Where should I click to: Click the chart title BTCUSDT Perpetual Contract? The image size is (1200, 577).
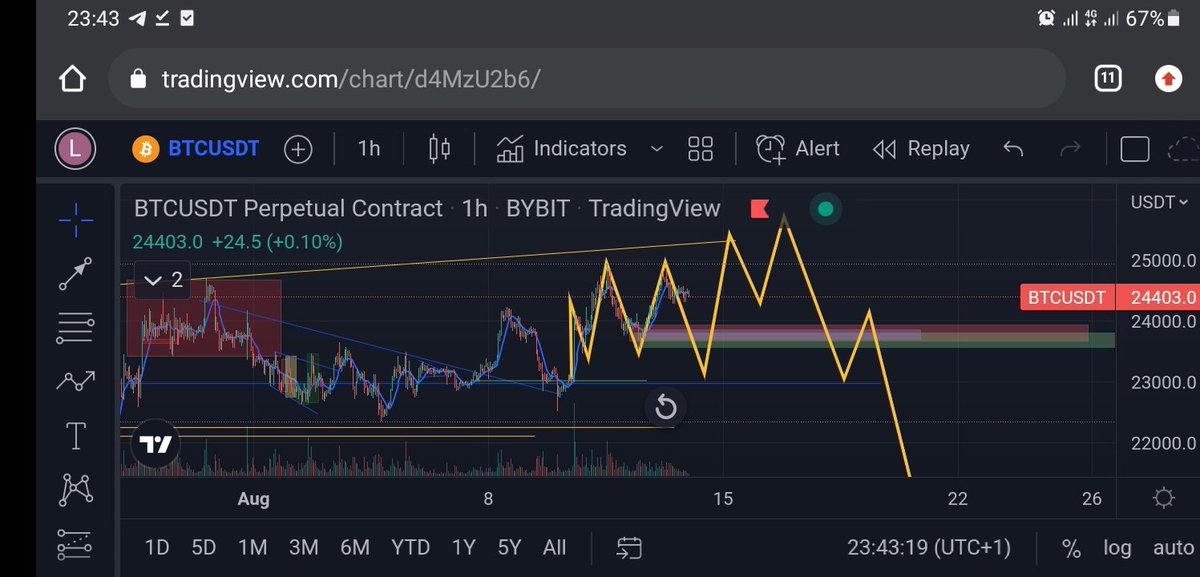click(x=288, y=208)
